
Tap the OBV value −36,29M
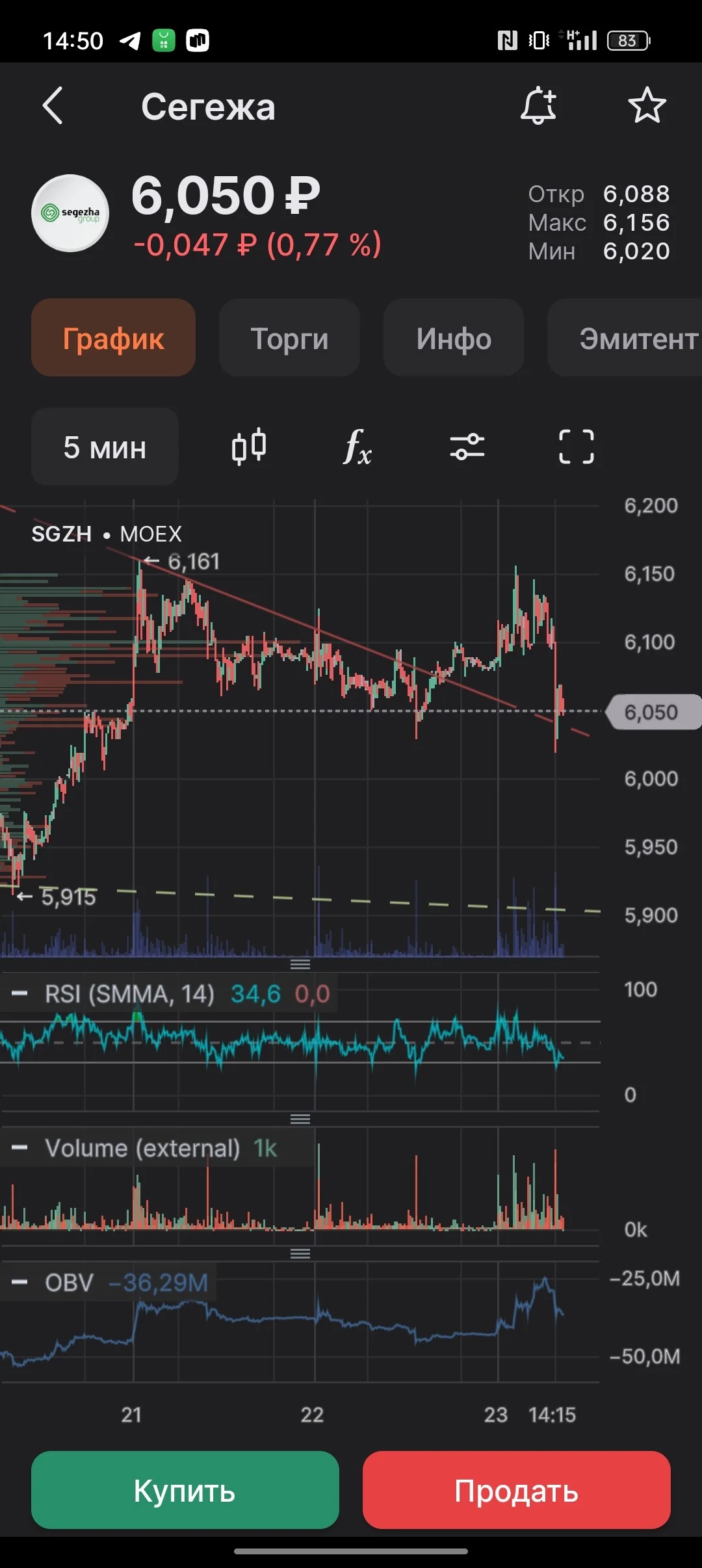coord(158,1283)
